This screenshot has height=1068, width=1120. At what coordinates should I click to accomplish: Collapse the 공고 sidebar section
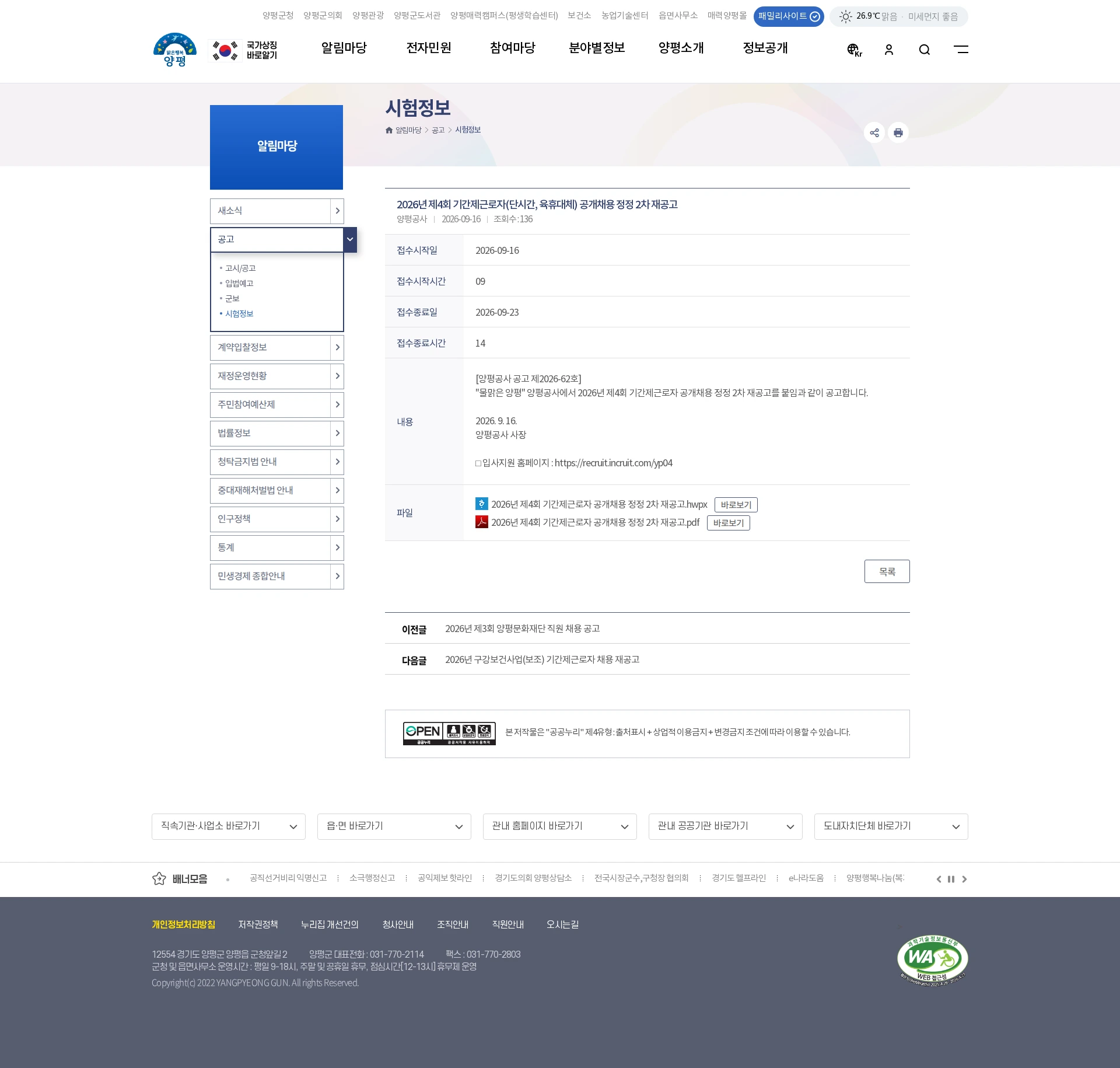[x=350, y=239]
